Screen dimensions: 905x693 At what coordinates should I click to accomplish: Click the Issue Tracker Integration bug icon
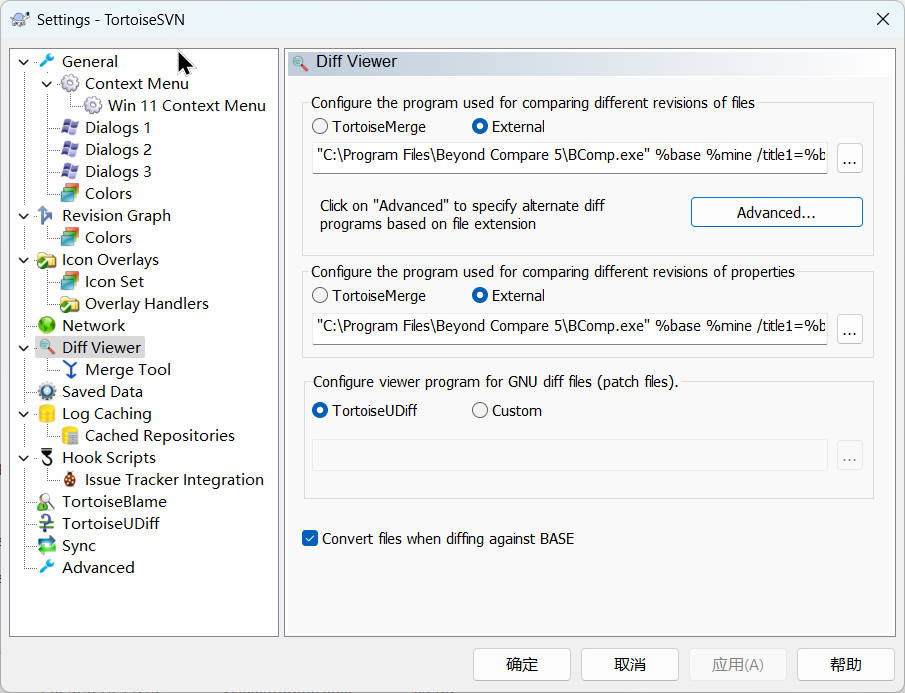click(69, 479)
